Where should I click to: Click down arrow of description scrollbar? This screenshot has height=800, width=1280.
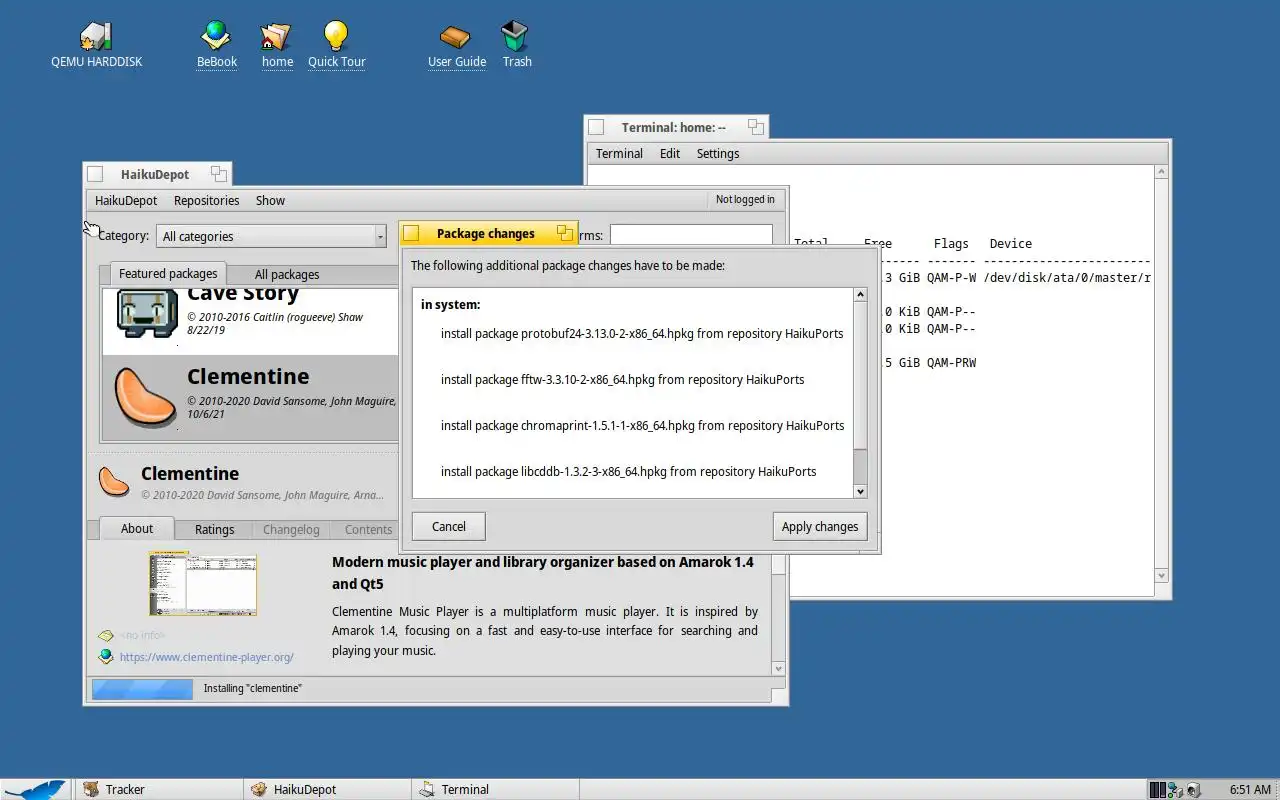coord(779,668)
